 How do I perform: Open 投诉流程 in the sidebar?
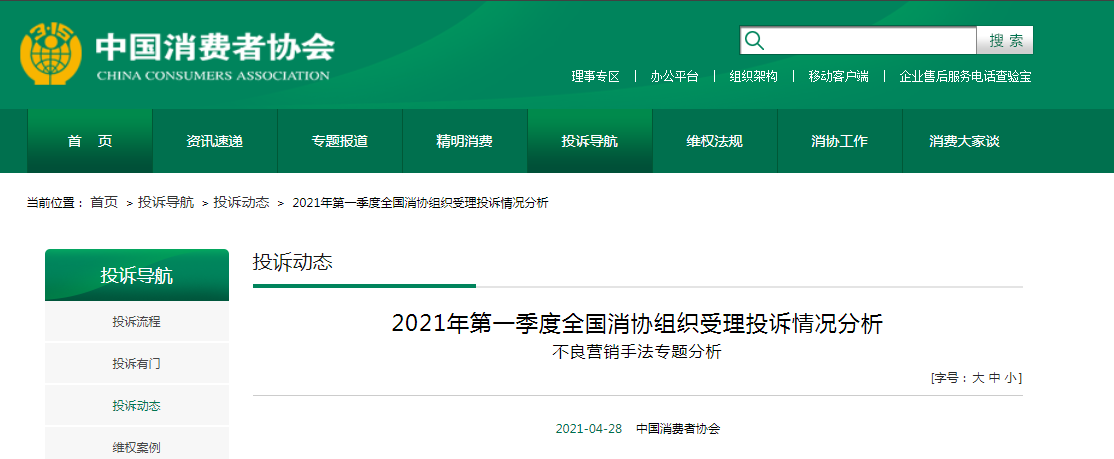coord(136,322)
